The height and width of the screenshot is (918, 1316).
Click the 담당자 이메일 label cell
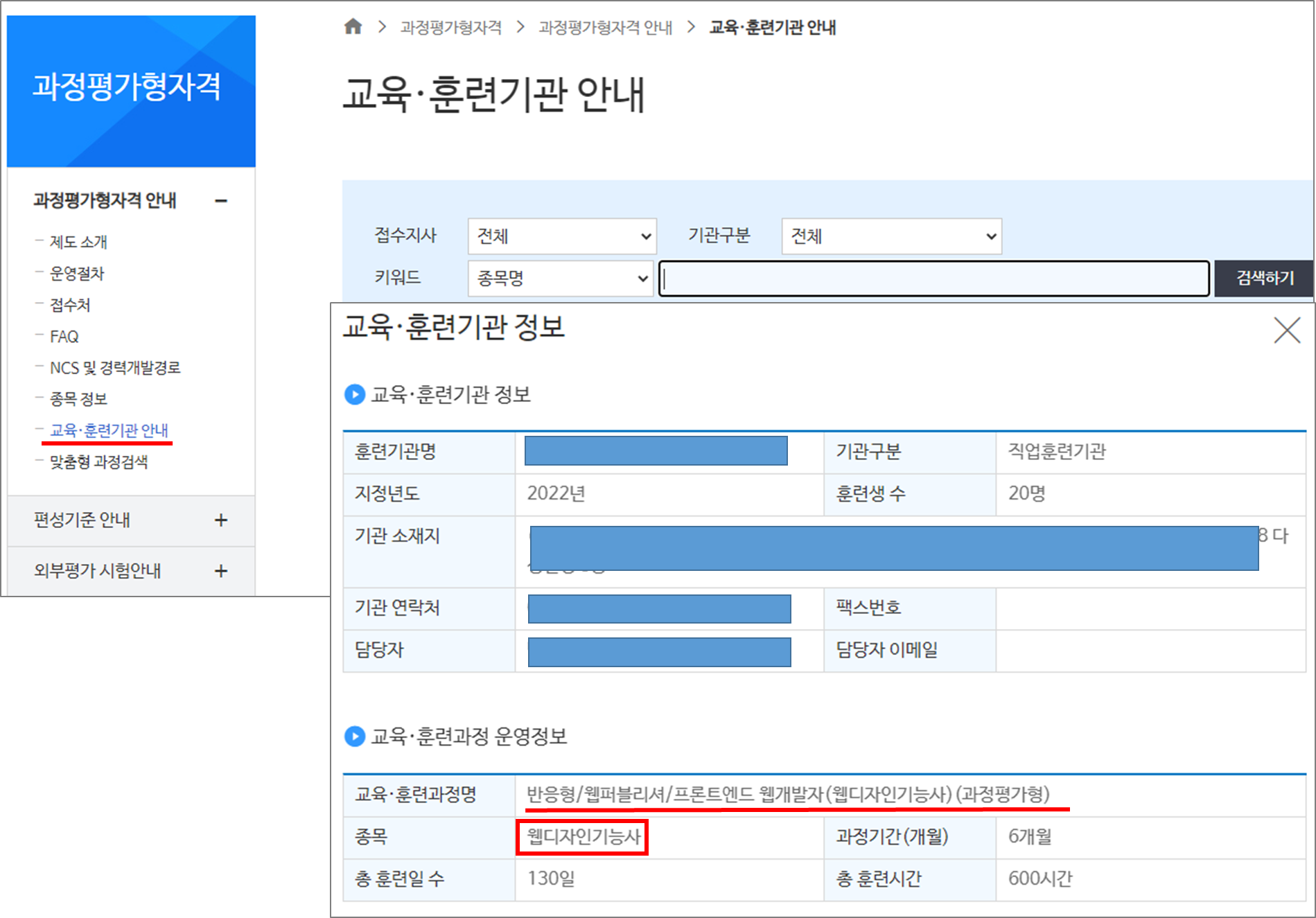(910, 651)
